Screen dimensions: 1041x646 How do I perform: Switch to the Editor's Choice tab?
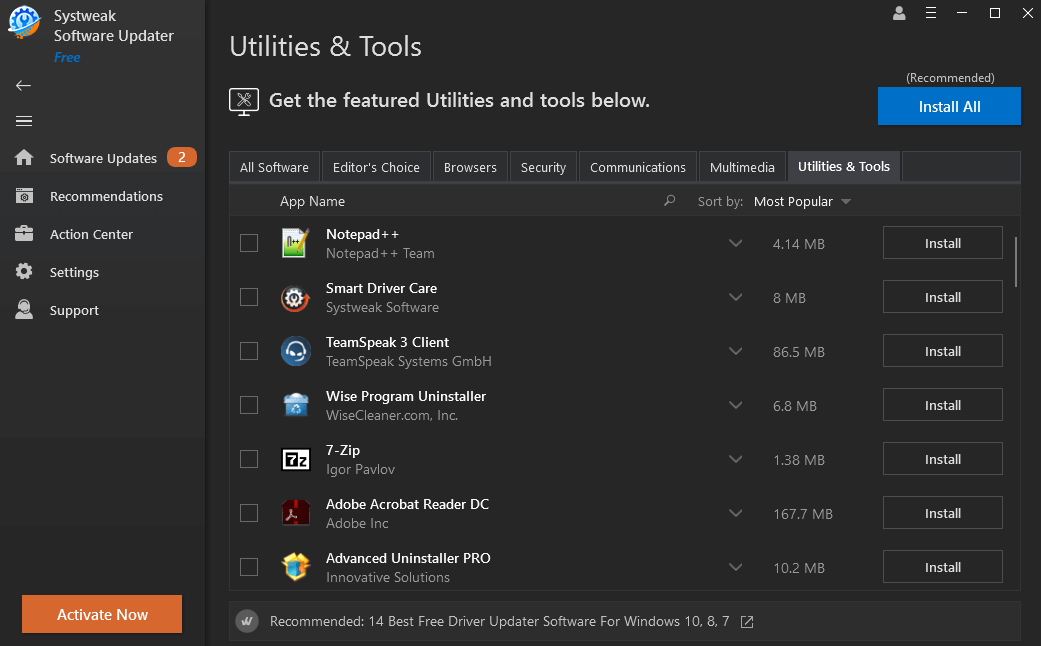click(x=376, y=167)
